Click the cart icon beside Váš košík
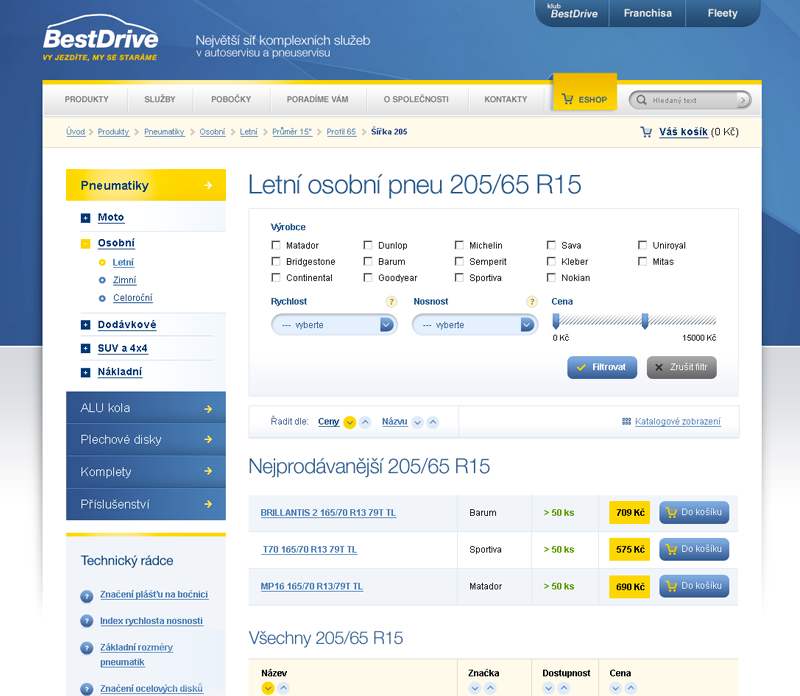The image size is (800, 696). point(646,132)
